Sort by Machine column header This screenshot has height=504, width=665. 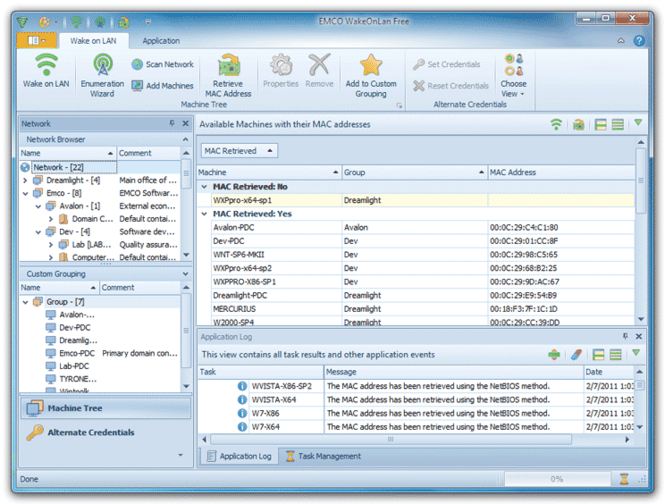(269, 172)
